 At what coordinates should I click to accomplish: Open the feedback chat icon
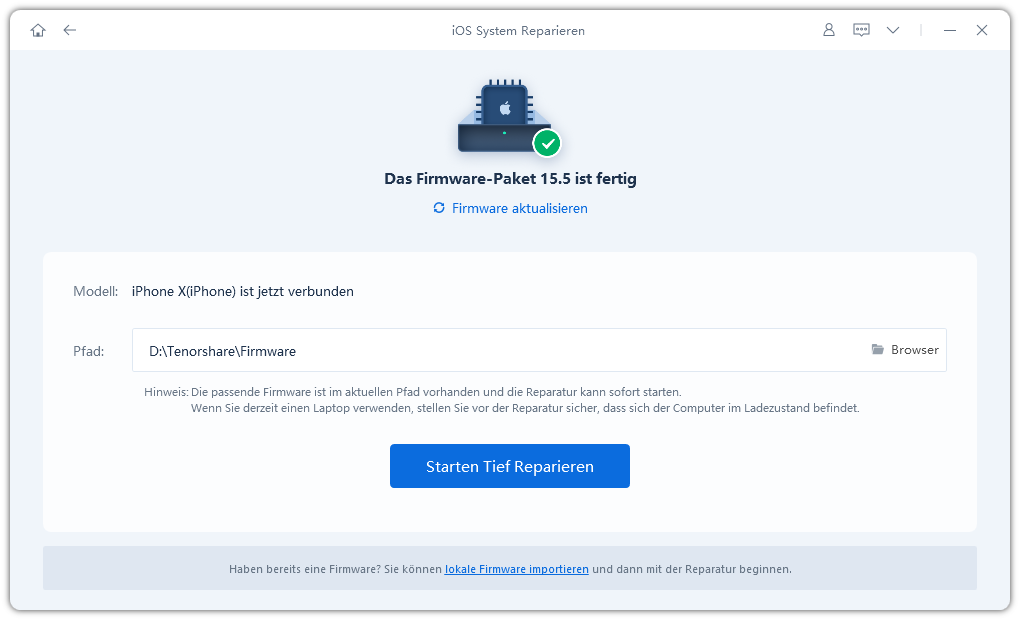point(861,30)
